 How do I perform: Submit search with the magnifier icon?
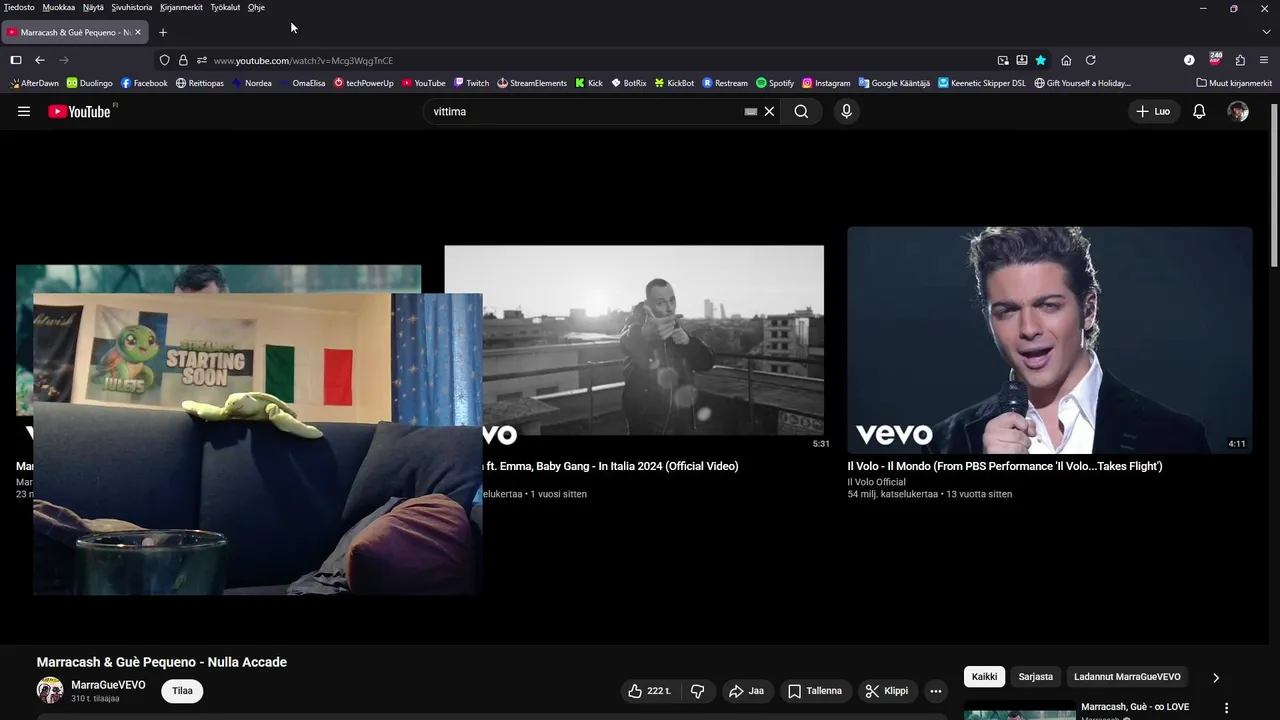coord(801,111)
